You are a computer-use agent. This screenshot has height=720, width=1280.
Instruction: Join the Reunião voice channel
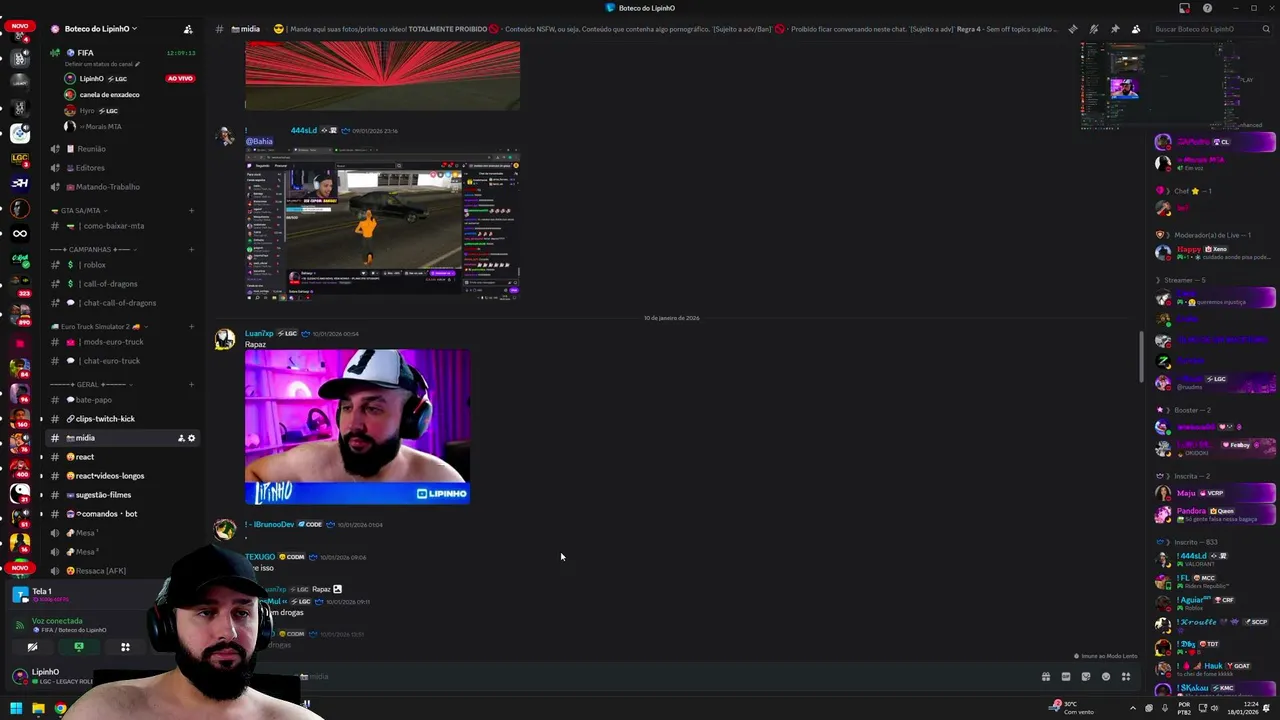(x=120, y=149)
